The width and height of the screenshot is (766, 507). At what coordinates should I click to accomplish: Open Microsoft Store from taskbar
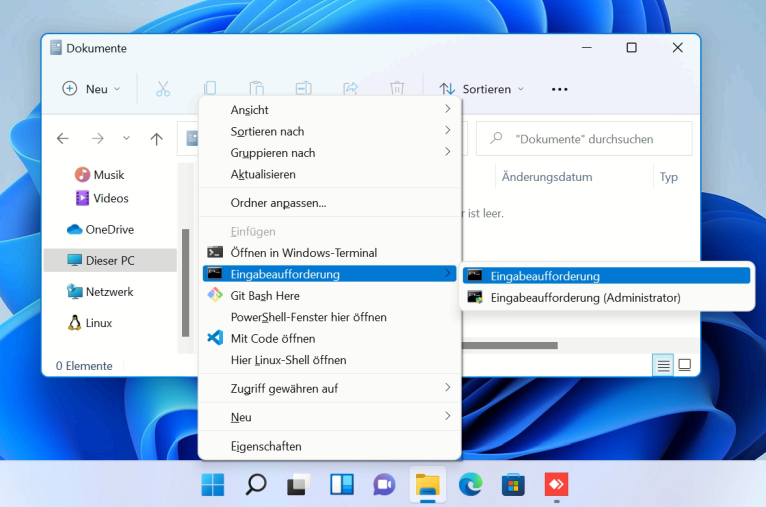513,485
